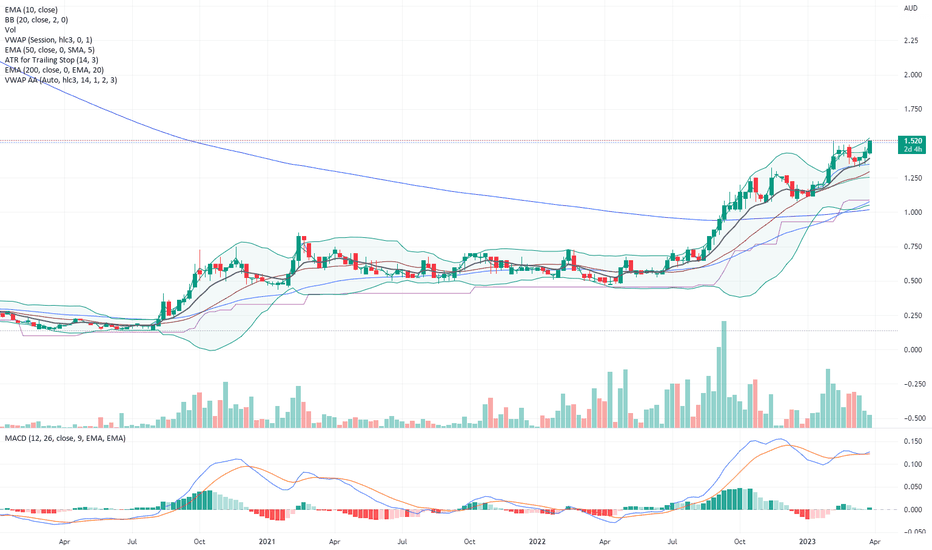Click the 0.100 MACD axis value

click(912, 464)
